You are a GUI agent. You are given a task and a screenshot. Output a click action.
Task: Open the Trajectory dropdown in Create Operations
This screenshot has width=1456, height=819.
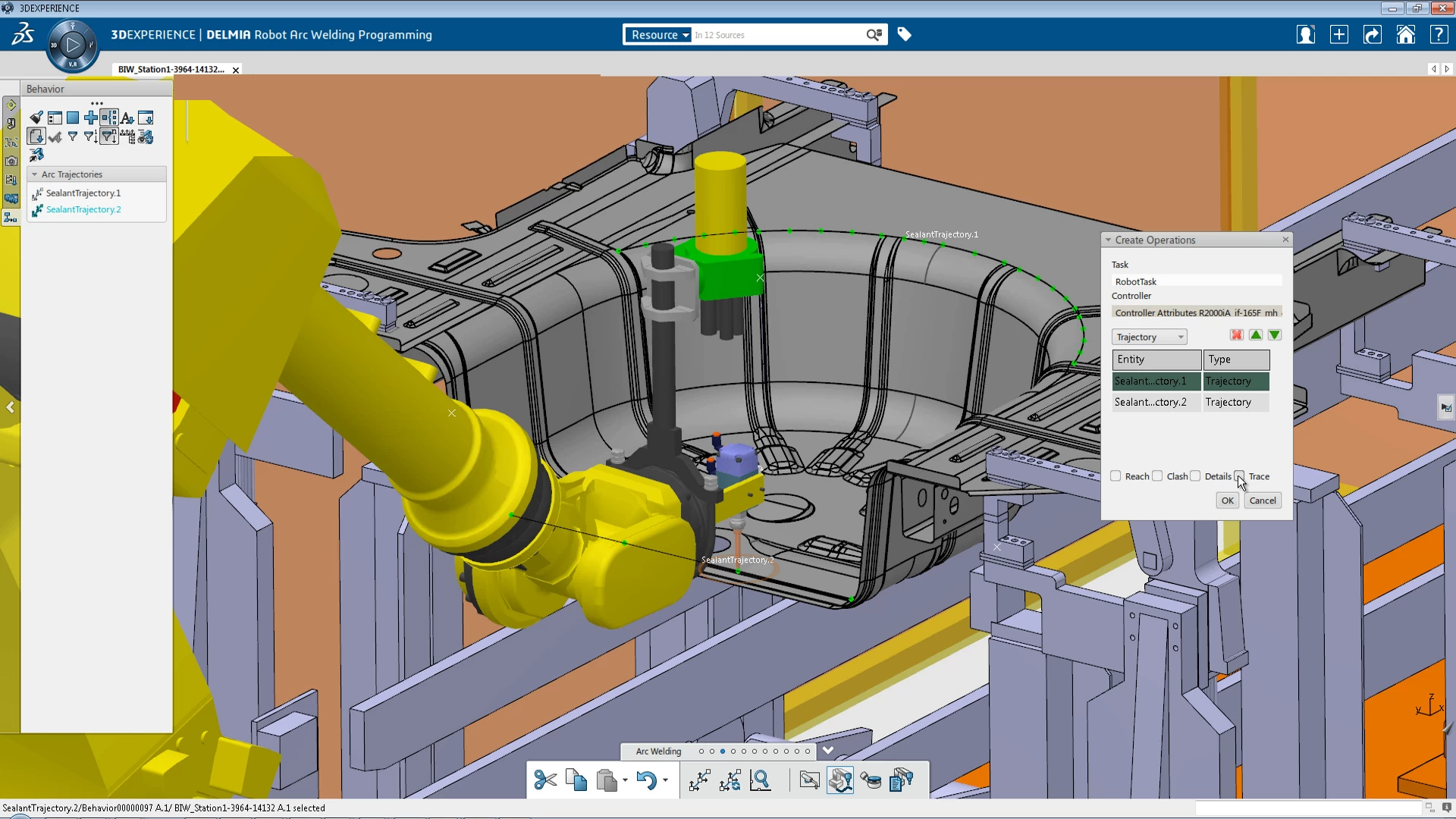tap(1150, 337)
